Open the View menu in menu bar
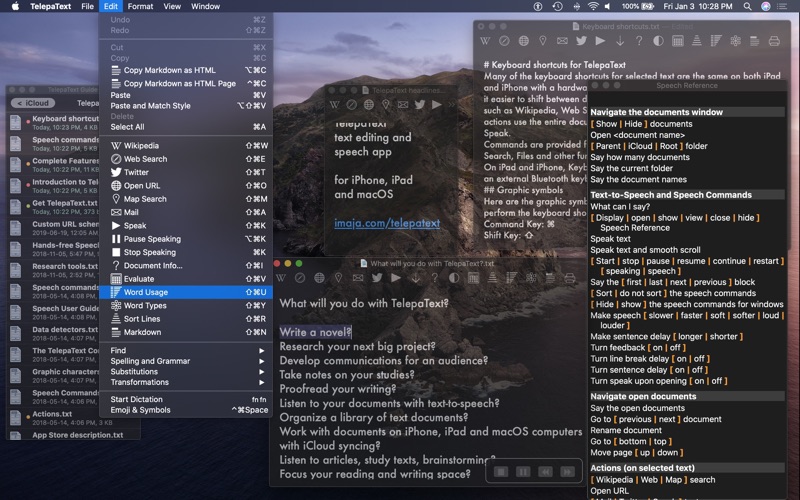 (x=172, y=6)
